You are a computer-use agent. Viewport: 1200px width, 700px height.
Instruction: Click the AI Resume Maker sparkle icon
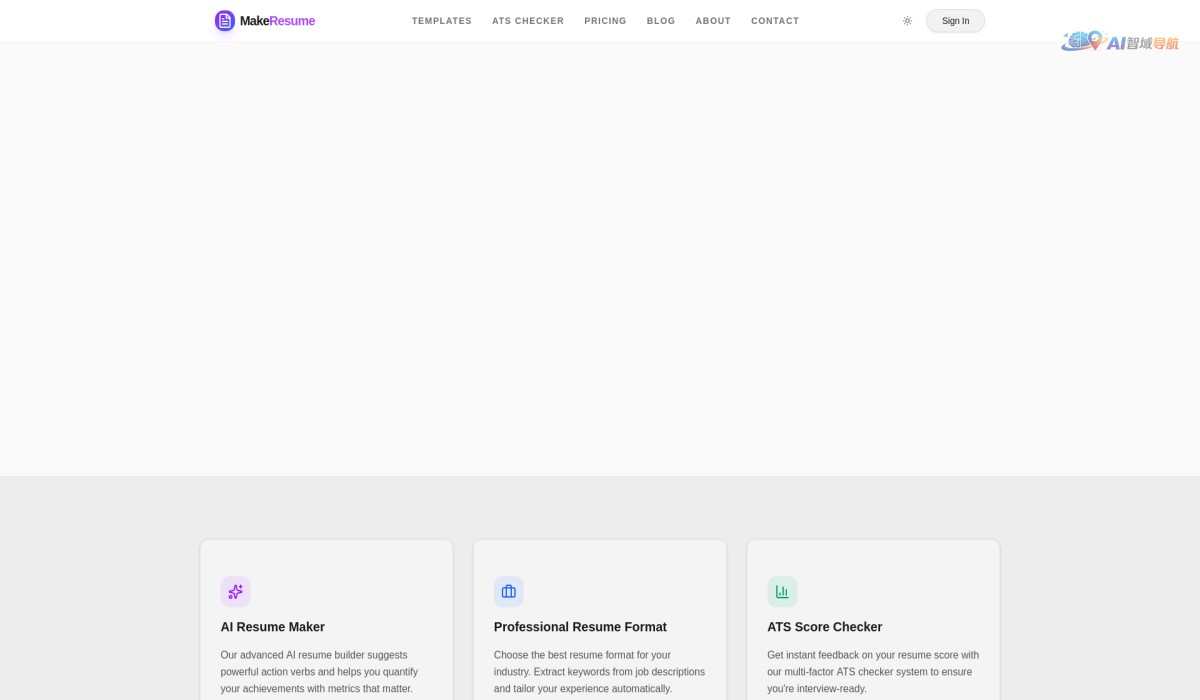pos(236,592)
